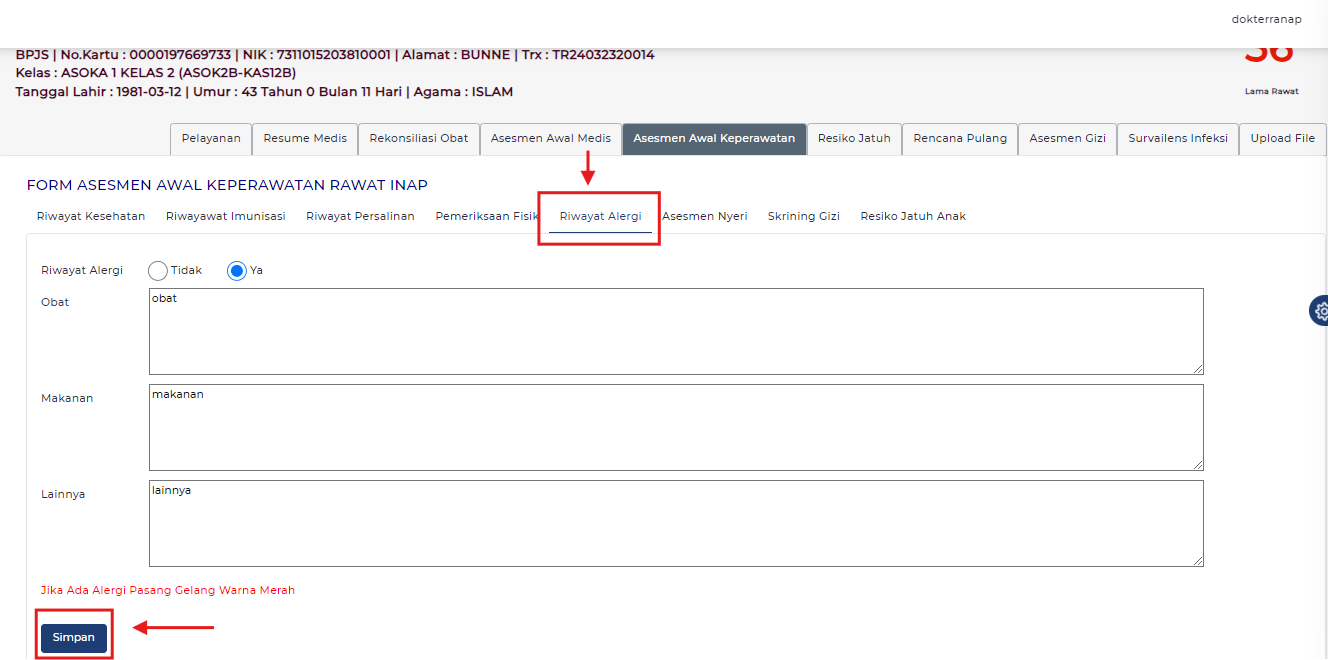Select the Pemeriksaan Fisik sub-tab

click(x=487, y=216)
